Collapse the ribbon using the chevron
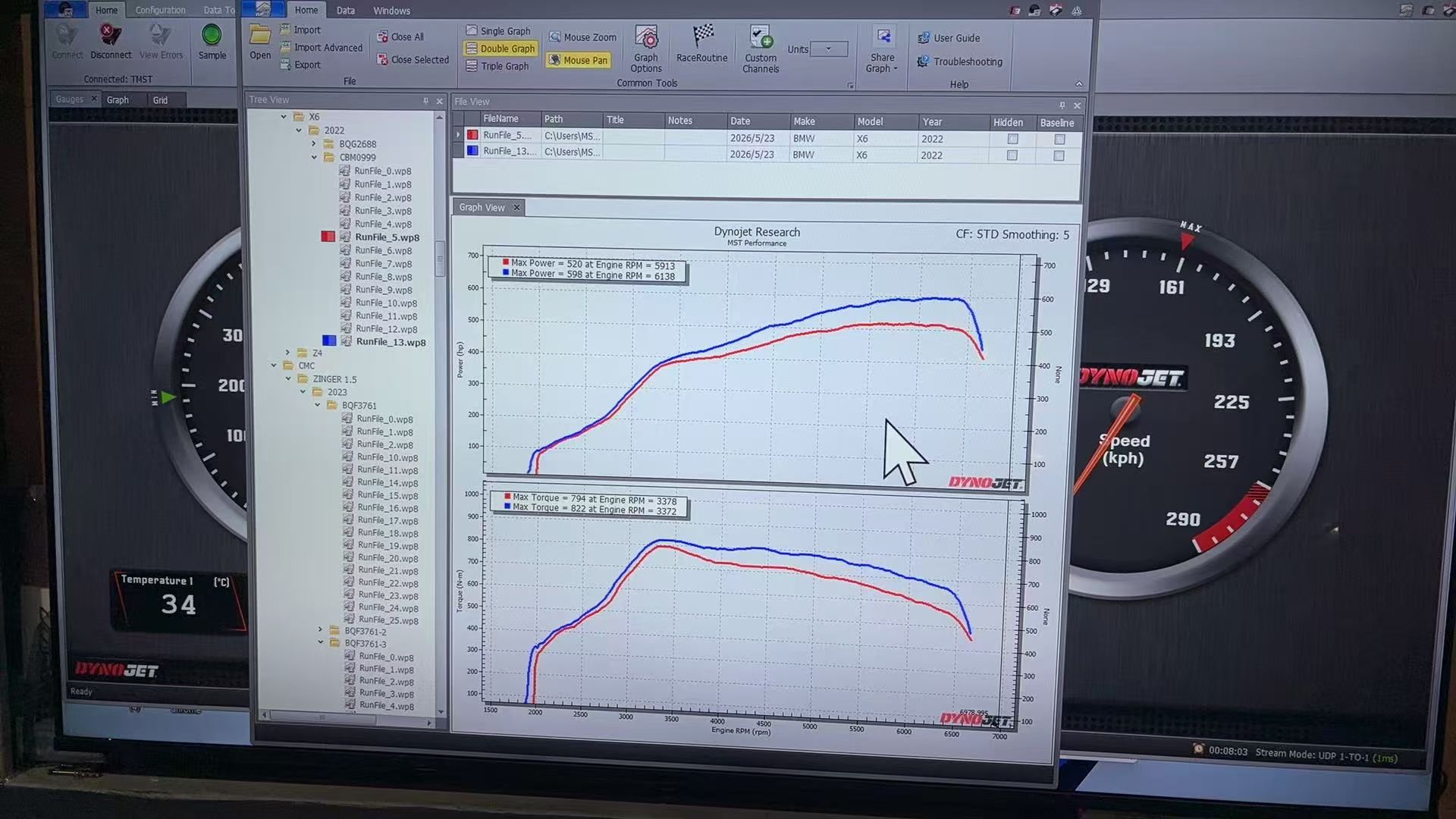This screenshot has width=1456, height=819. 1078,84
